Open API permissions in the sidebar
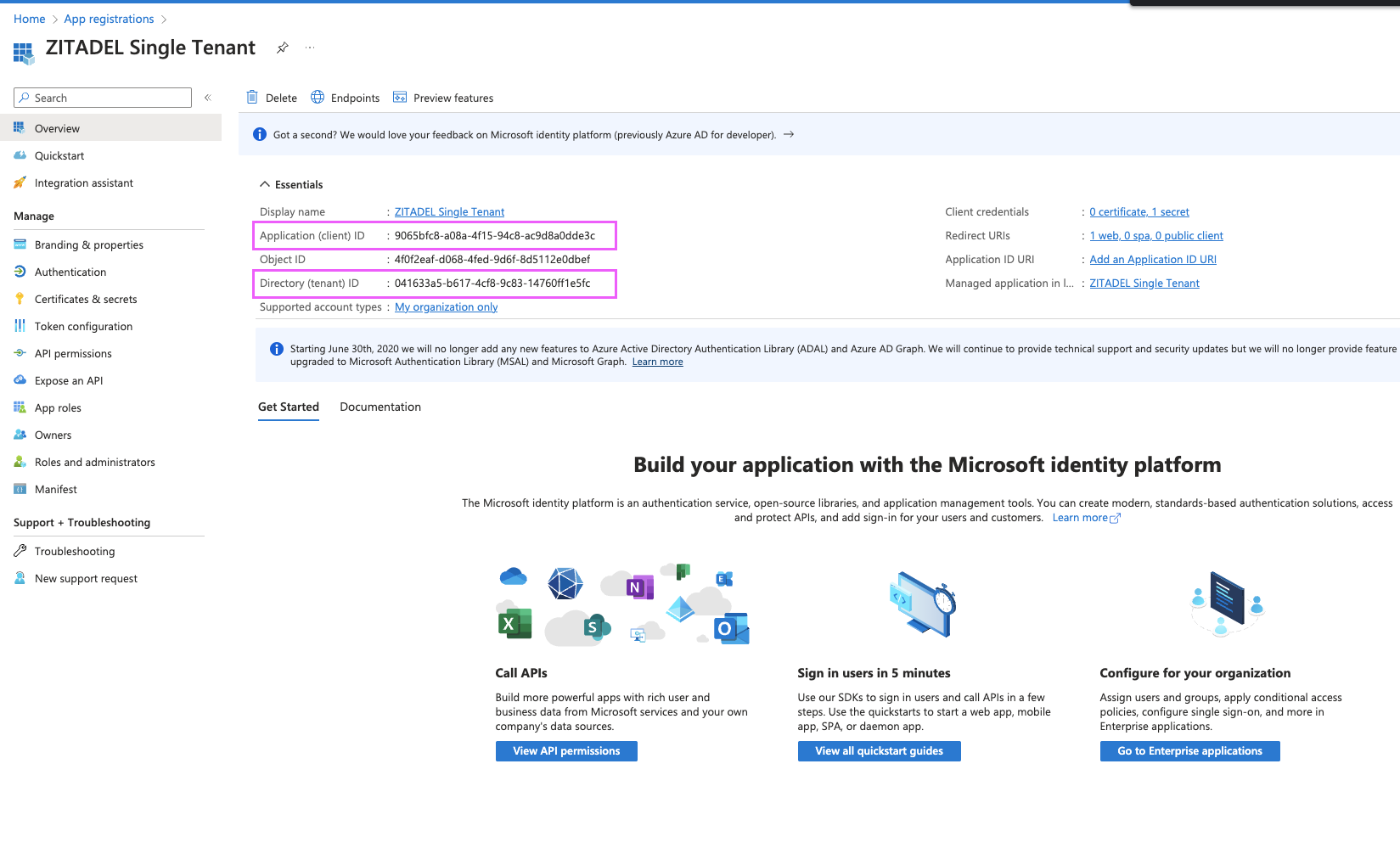 (71, 353)
